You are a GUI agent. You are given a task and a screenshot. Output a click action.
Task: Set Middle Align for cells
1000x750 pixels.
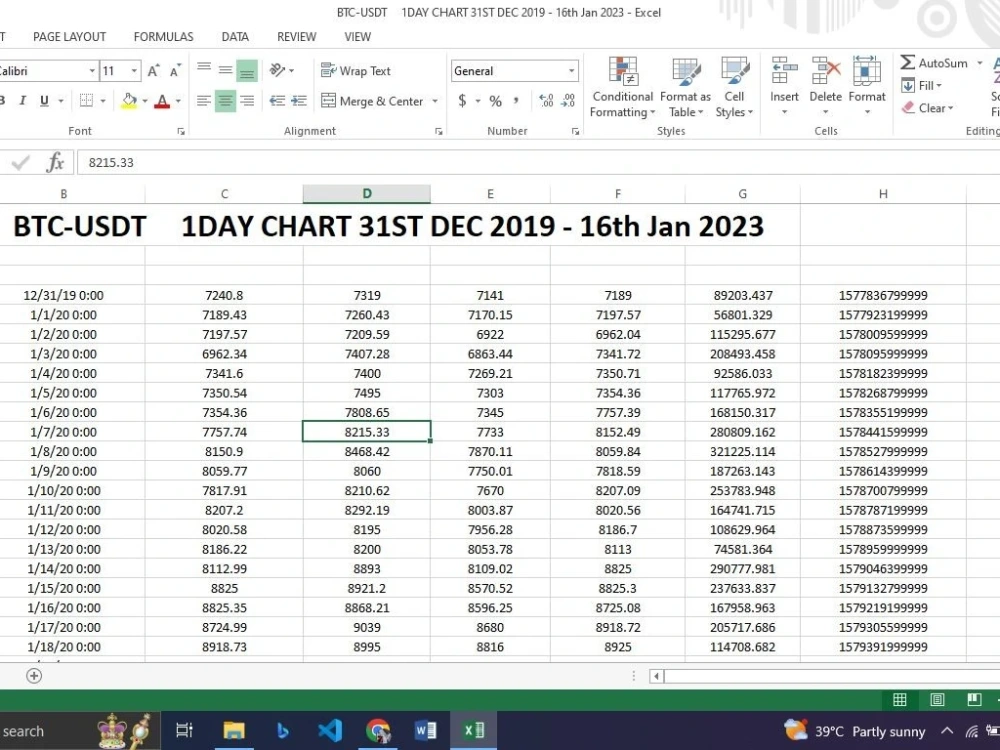point(225,70)
